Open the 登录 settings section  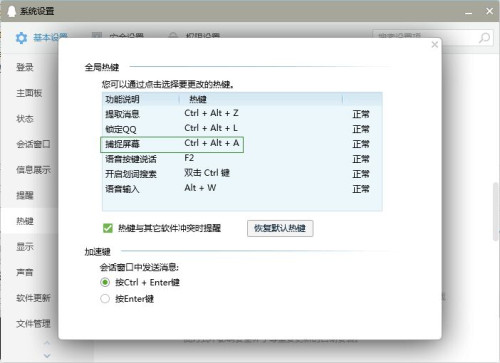tap(25, 67)
